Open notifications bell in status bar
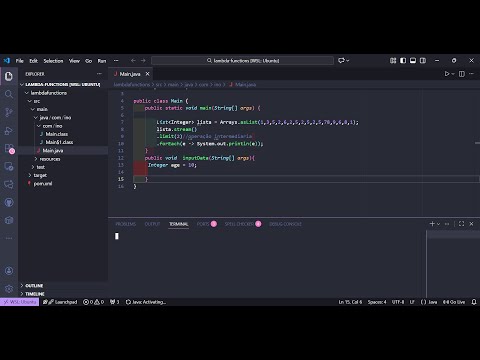The image size is (480, 360). [474, 302]
